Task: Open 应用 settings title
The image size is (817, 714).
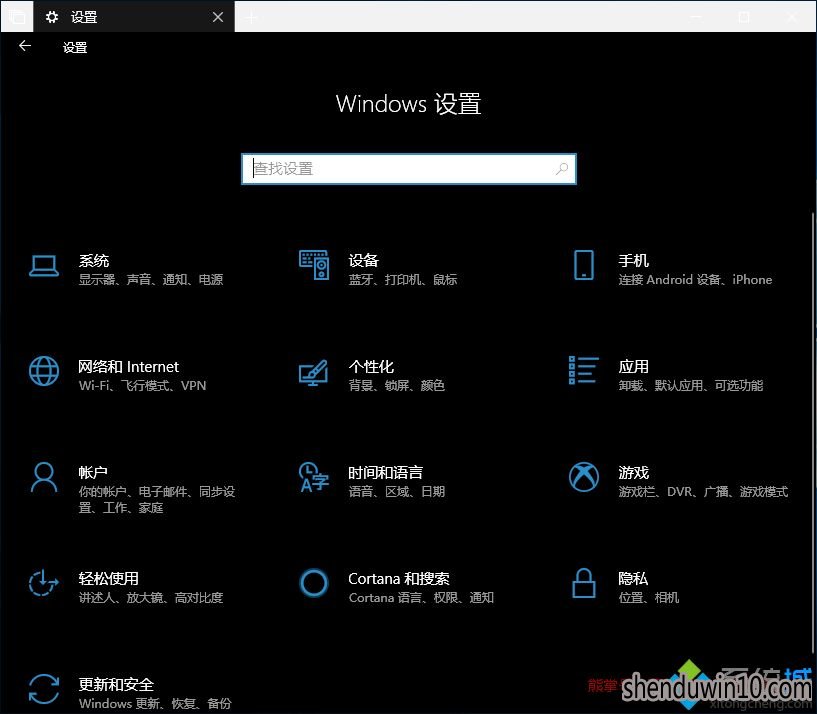Action: coord(634,367)
